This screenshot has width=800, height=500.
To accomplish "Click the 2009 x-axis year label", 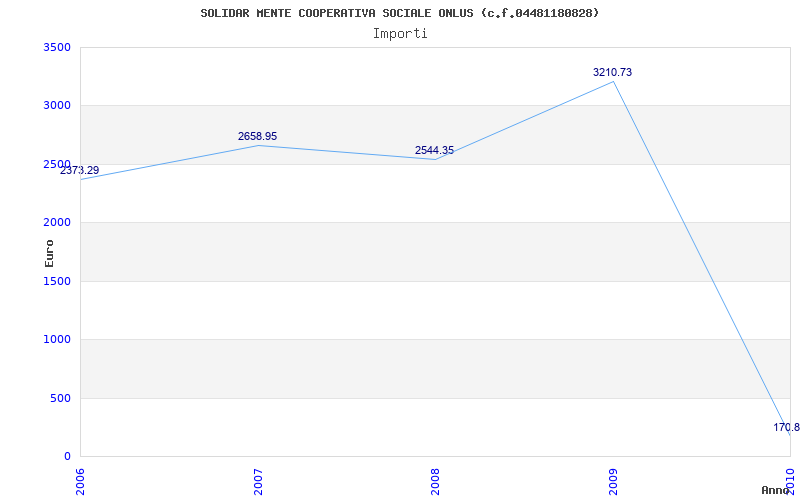I will tap(613, 481).
